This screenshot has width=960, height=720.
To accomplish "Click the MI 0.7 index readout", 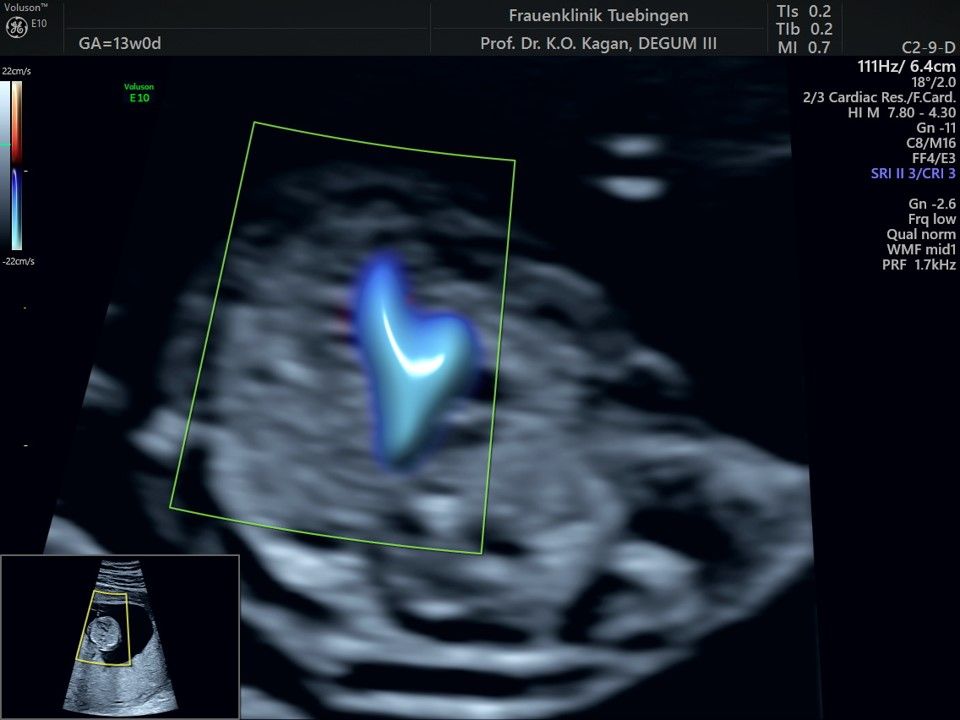I will 804,47.
